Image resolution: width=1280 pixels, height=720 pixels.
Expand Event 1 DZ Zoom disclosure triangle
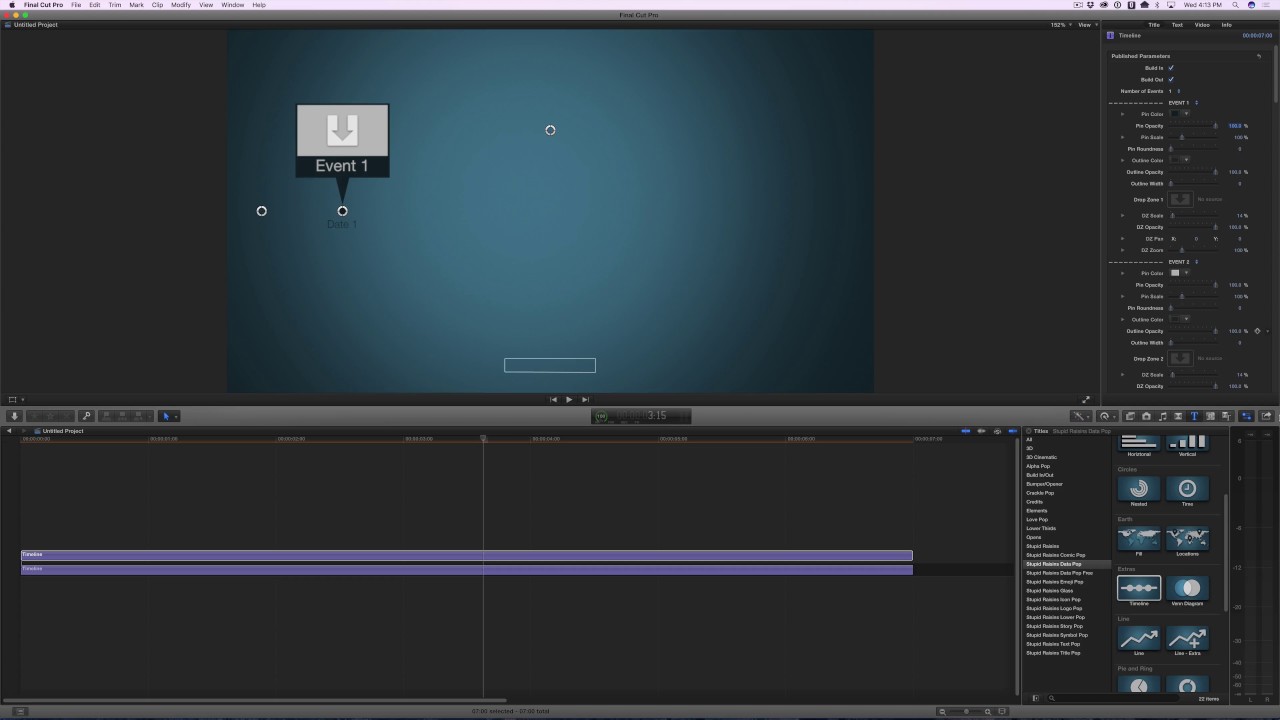pyautogui.click(x=1122, y=250)
